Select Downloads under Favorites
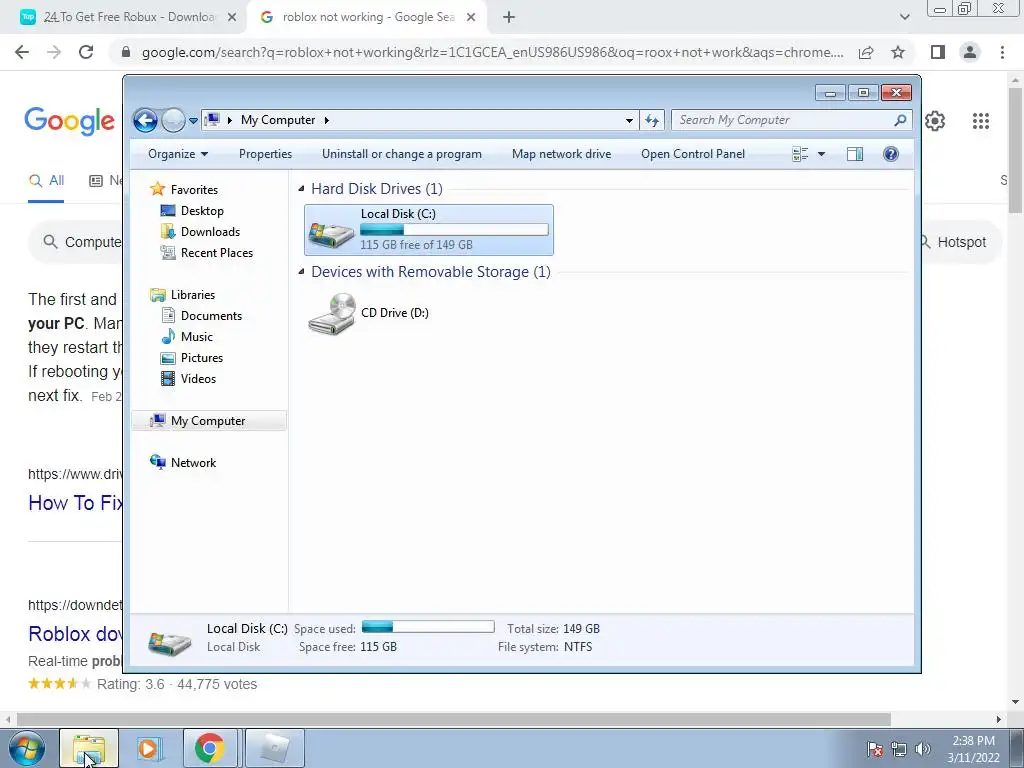 (x=210, y=232)
